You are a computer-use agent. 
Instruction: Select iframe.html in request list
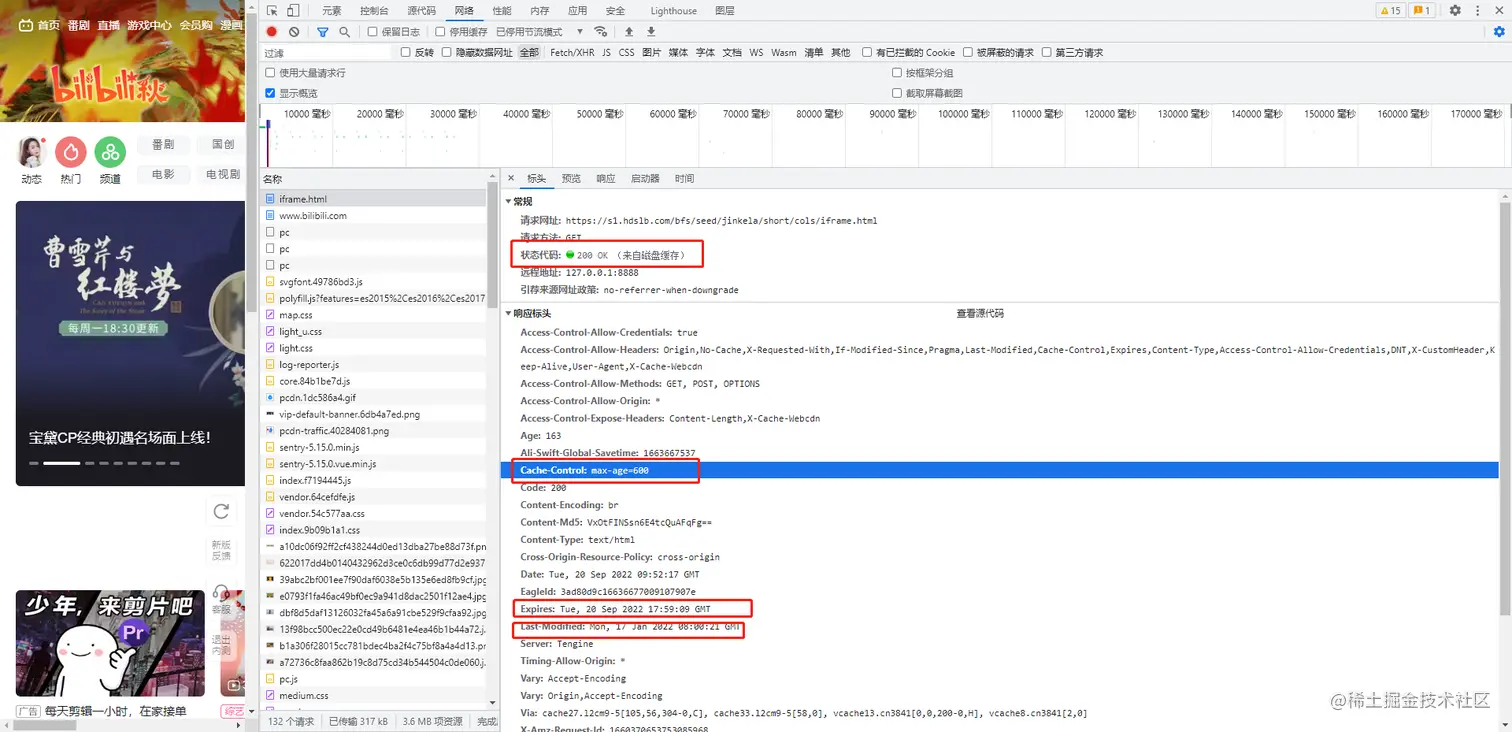(x=374, y=199)
